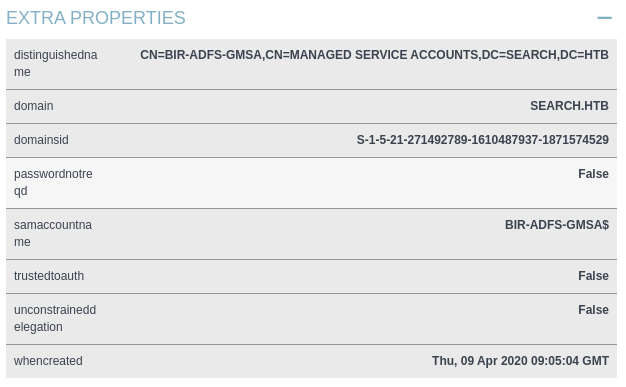Click the distinguishedname property label
The image size is (626, 387).
tap(55, 63)
